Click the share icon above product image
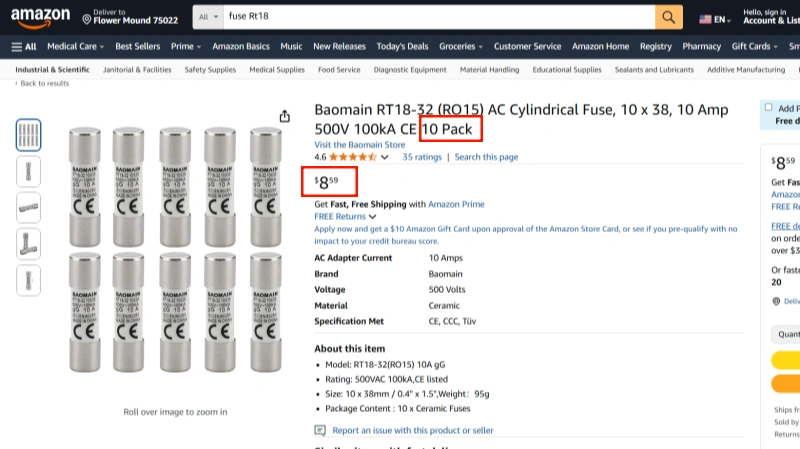This screenshot has width=800, height=449. [285, 116]
